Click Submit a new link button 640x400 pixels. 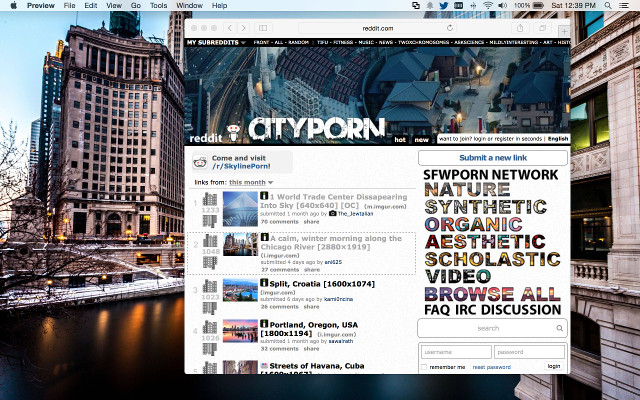(493, 158)
